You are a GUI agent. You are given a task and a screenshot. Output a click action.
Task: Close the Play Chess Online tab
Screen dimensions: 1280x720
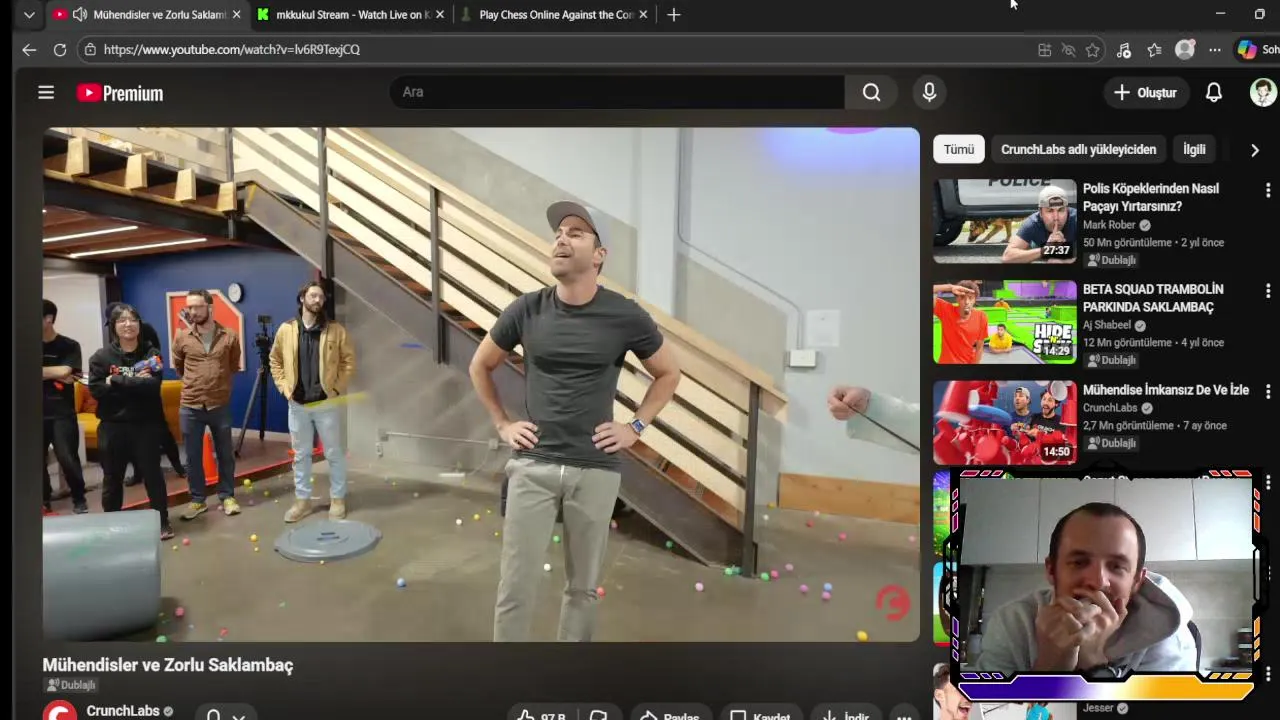(x=643, y=15)
